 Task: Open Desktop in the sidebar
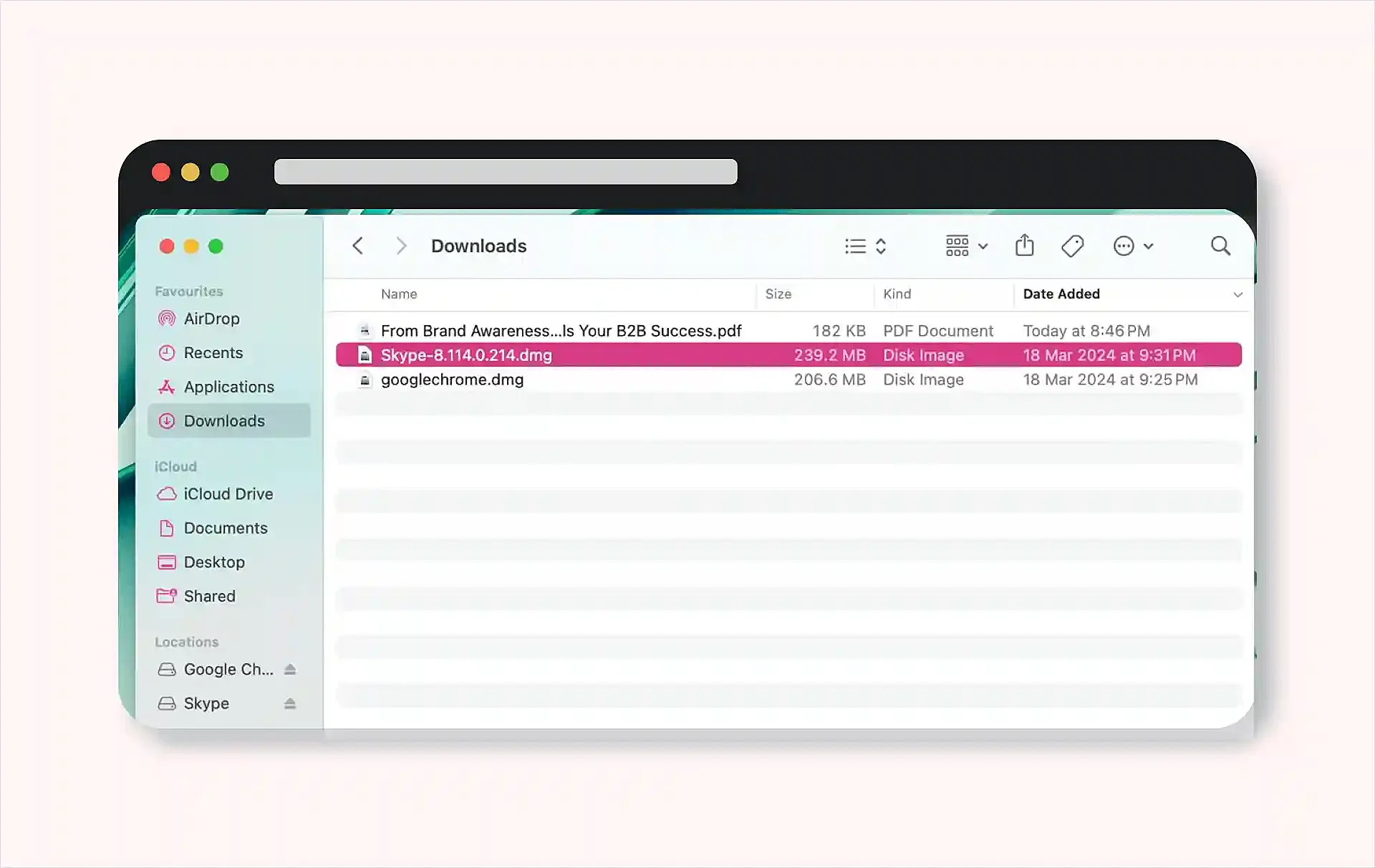(x=229, y=562)
